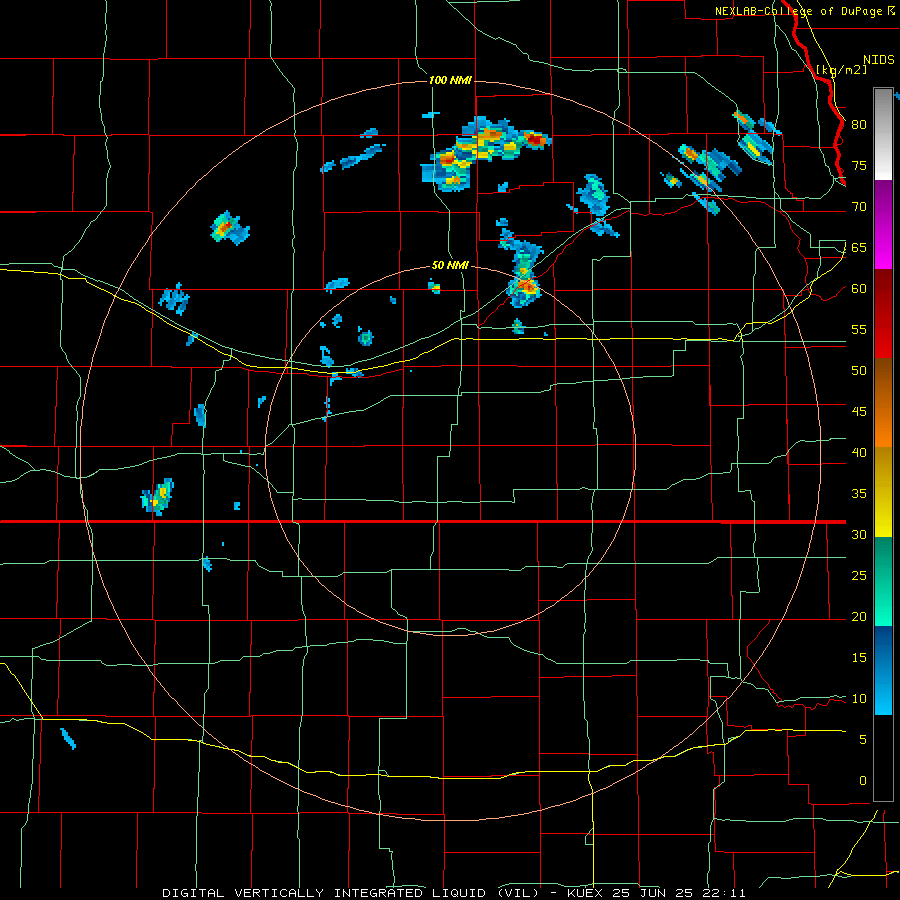Click the scale value 45
This screenshot has height=900, width=900.
(x=859, y=412)
